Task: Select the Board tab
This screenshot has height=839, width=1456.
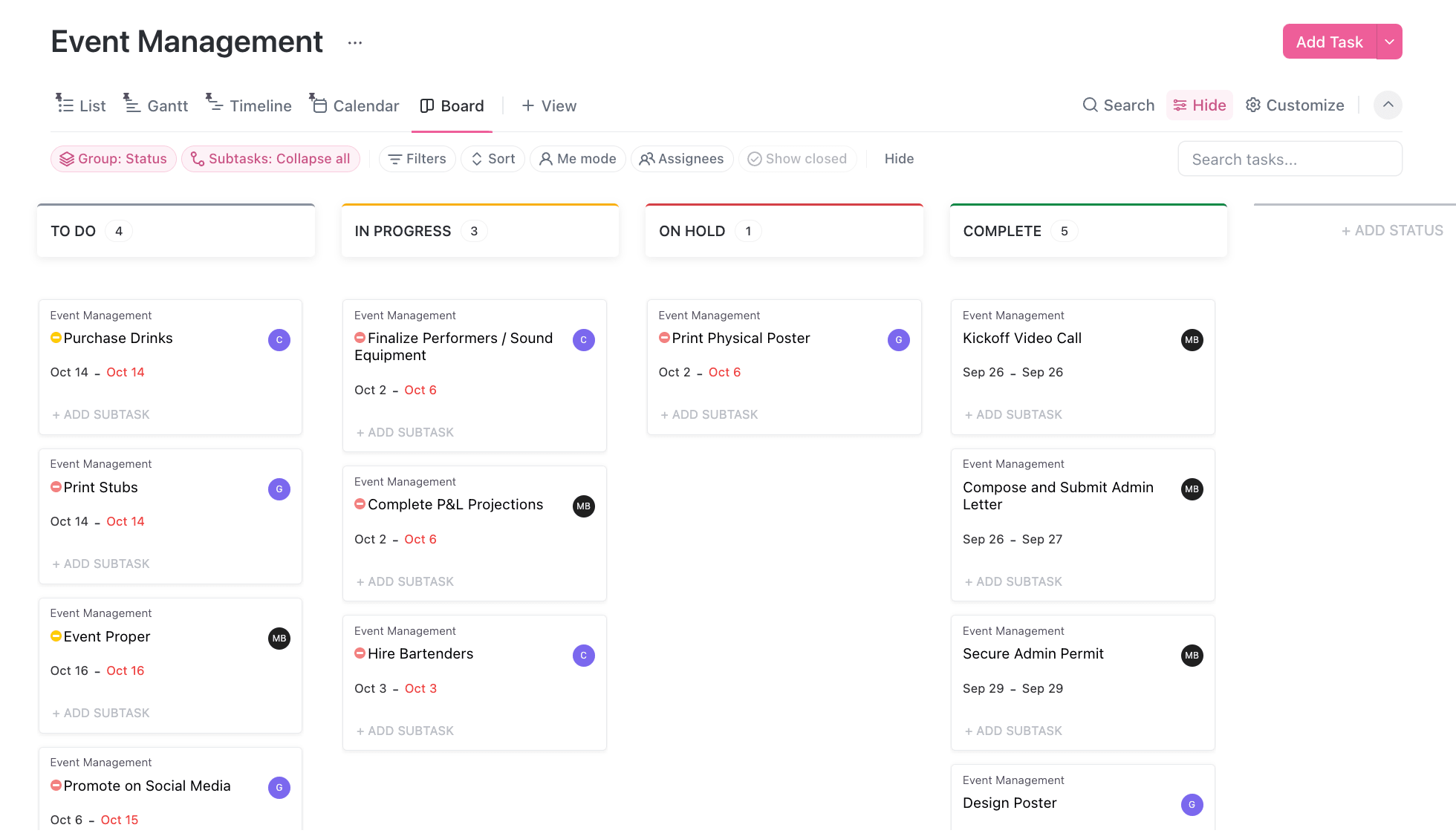Action: coord(462,105)
